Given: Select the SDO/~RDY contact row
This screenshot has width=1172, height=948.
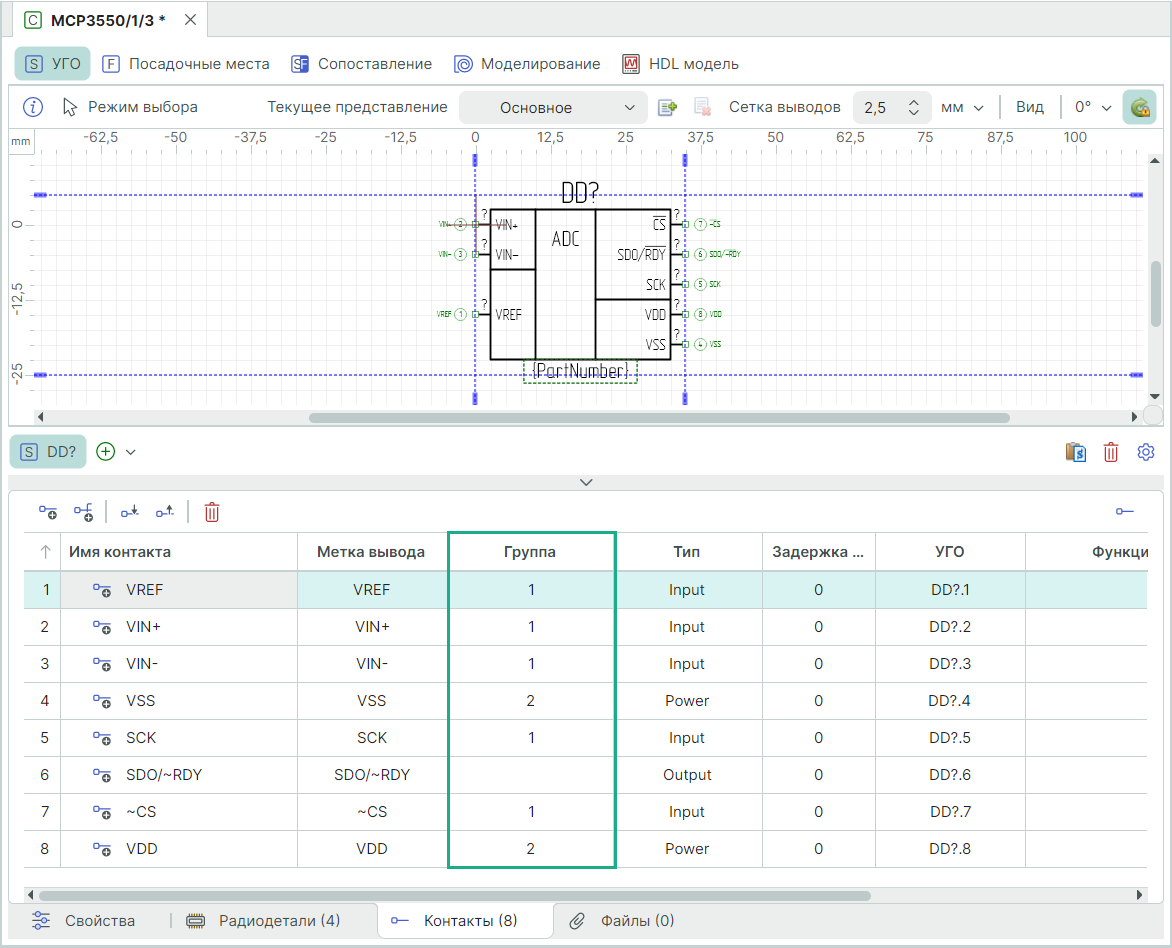Looking at the screenshot, I should click(x=164, y=775).
